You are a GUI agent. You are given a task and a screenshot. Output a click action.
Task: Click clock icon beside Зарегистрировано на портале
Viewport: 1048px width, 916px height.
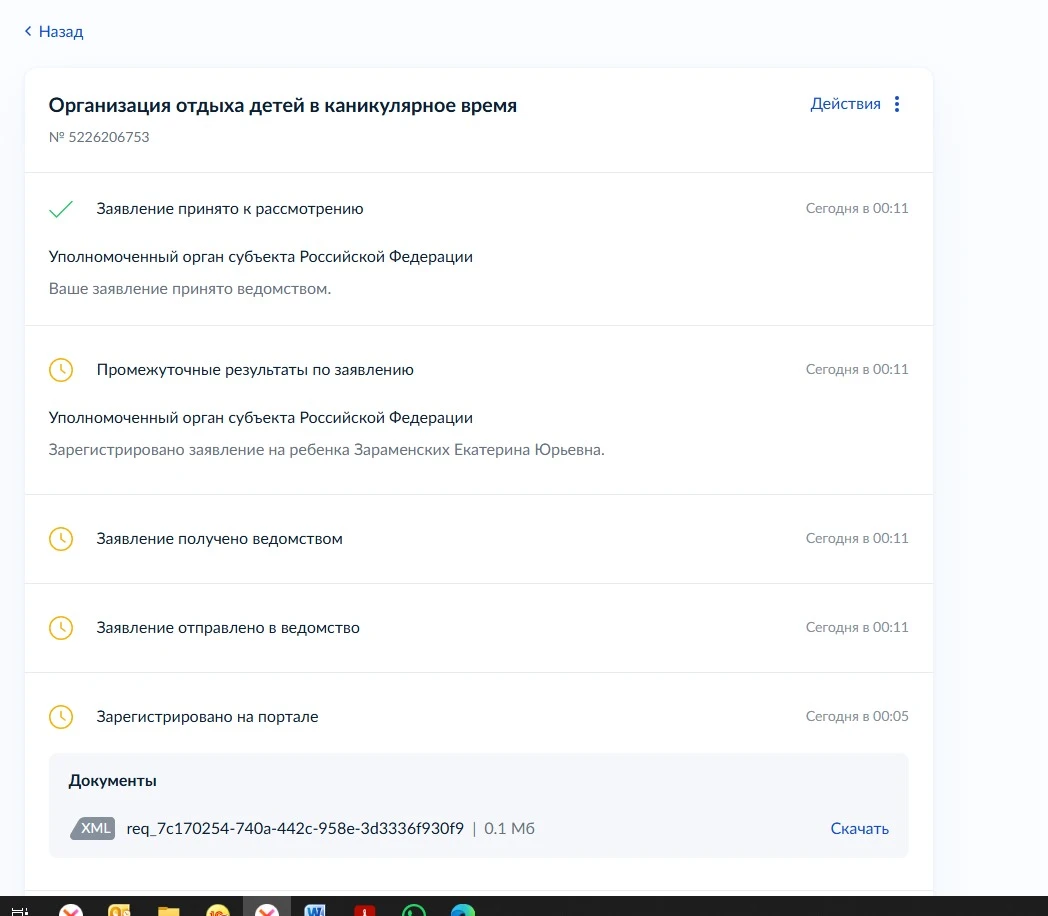61,717
